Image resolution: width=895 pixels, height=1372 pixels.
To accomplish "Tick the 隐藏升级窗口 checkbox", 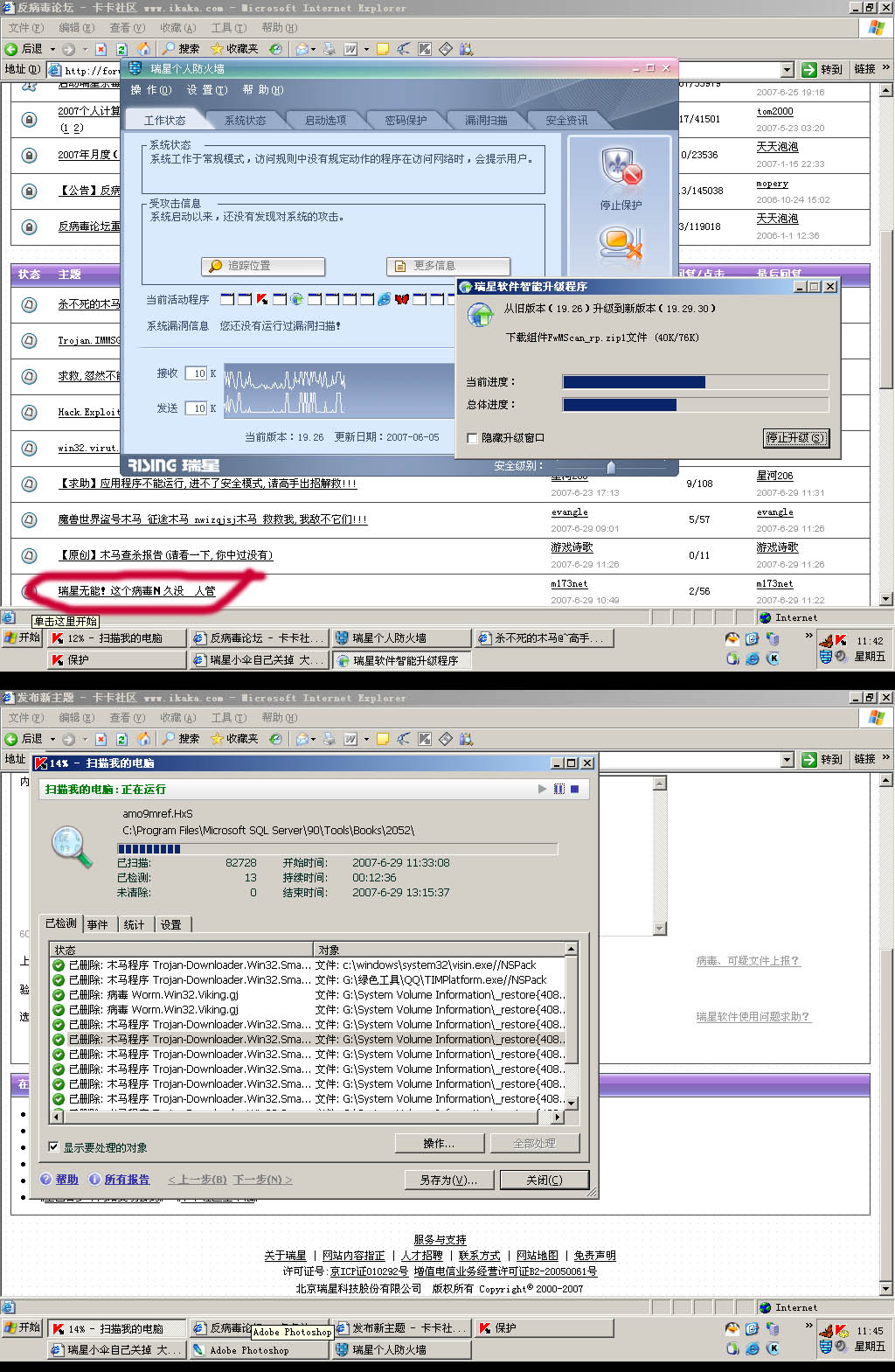I will click(472, 438).
